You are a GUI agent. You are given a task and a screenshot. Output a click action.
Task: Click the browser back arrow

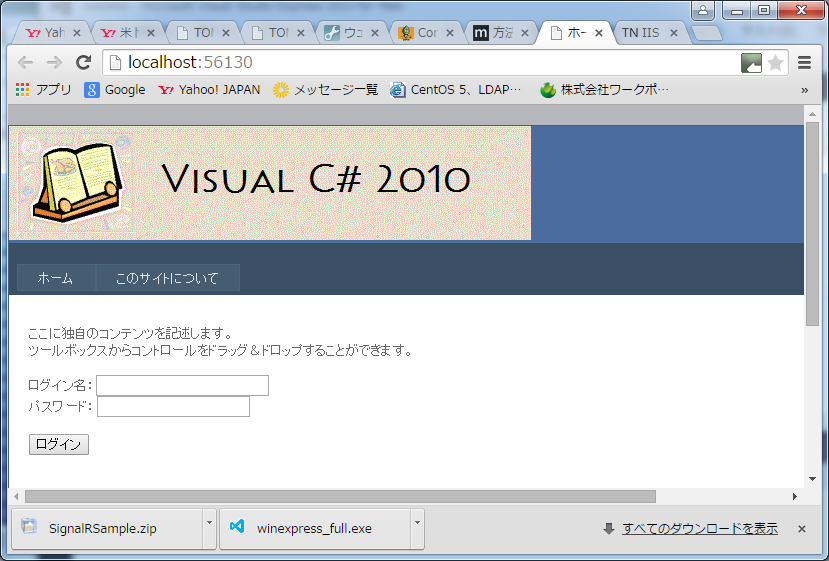(x=25, y=62)
